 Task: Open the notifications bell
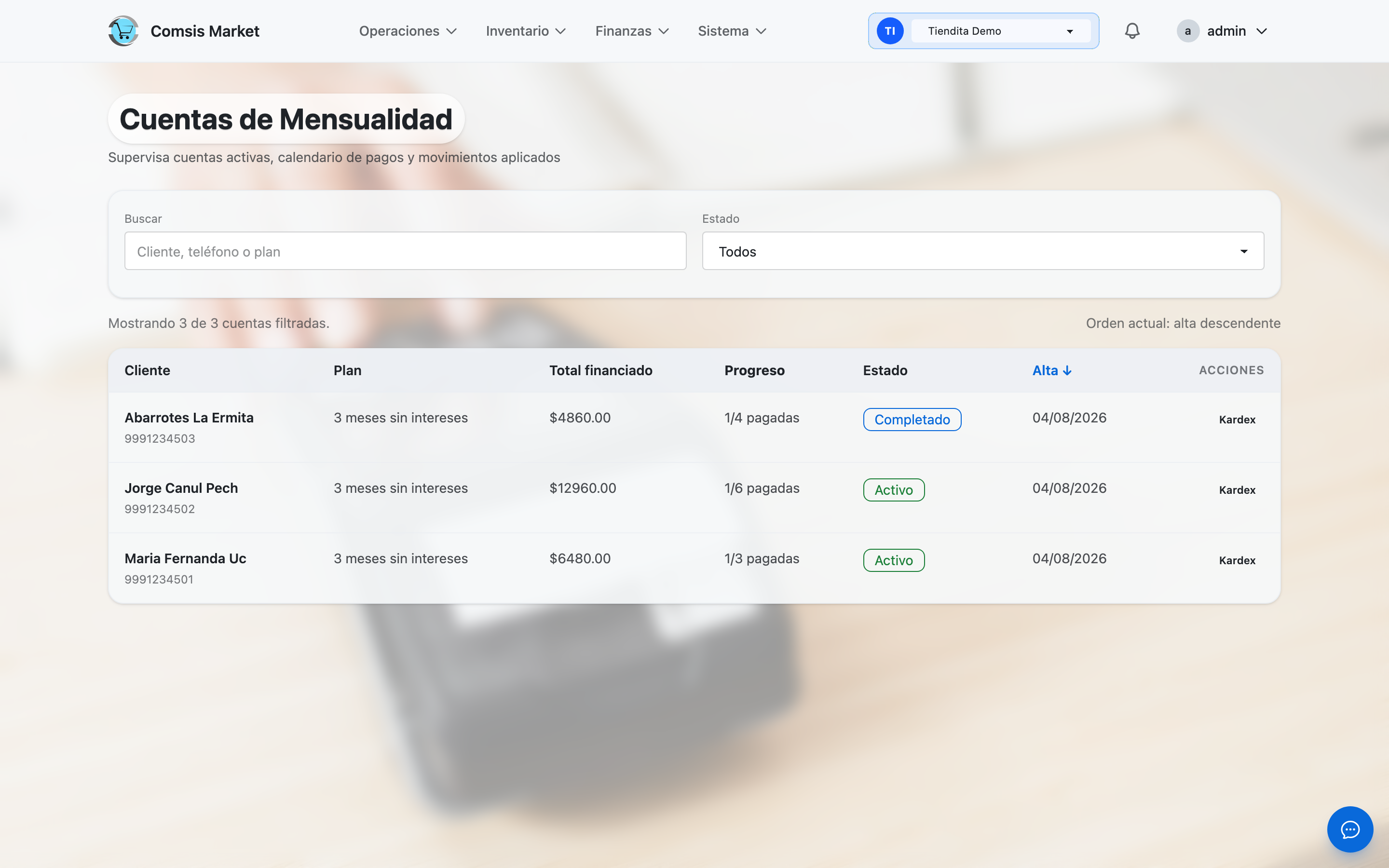coord(1132,31)
